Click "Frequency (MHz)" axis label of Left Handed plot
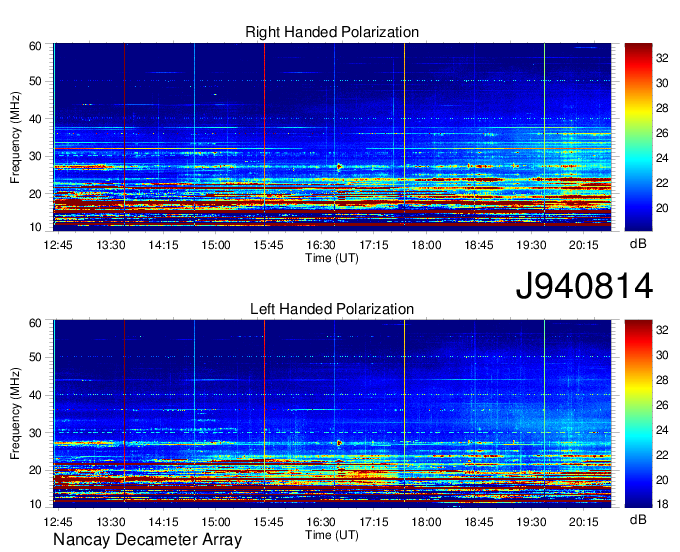Screen dimensions: 680x552 (x=15, y=414)
